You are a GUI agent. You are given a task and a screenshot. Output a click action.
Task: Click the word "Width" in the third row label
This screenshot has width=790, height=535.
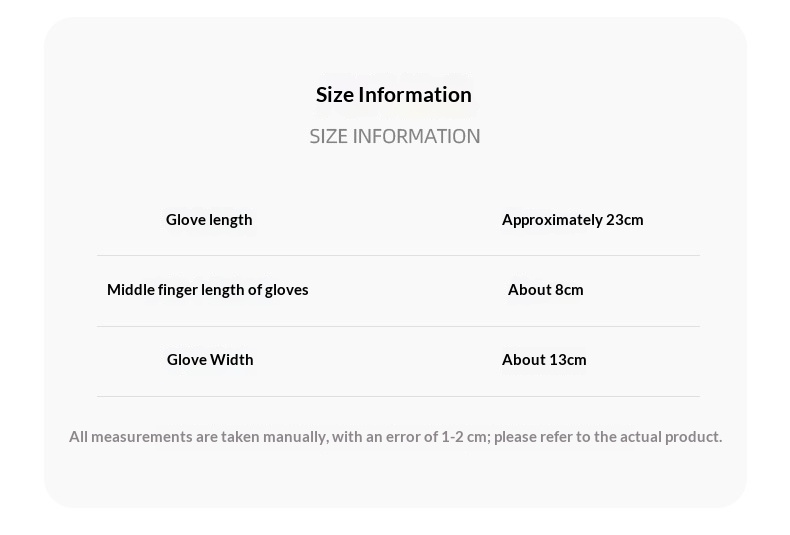[231, 360]
